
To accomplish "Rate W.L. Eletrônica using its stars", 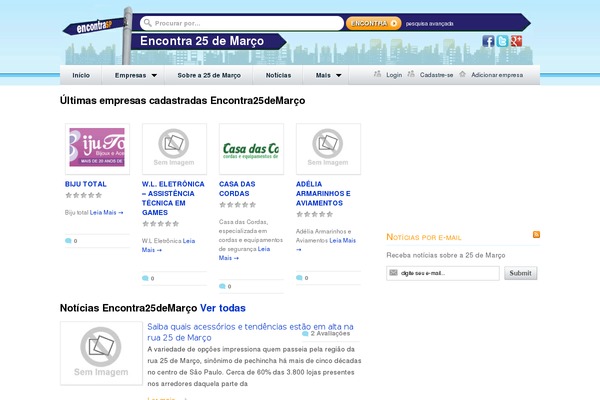I will coord(160,224).
